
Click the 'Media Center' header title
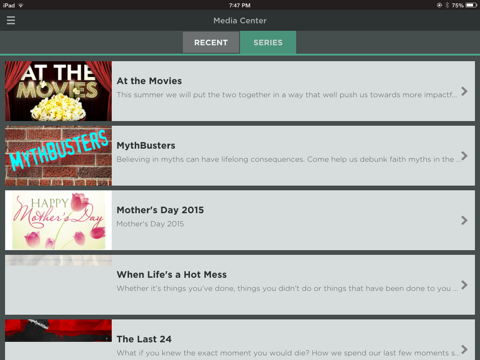tap(240, 21)
